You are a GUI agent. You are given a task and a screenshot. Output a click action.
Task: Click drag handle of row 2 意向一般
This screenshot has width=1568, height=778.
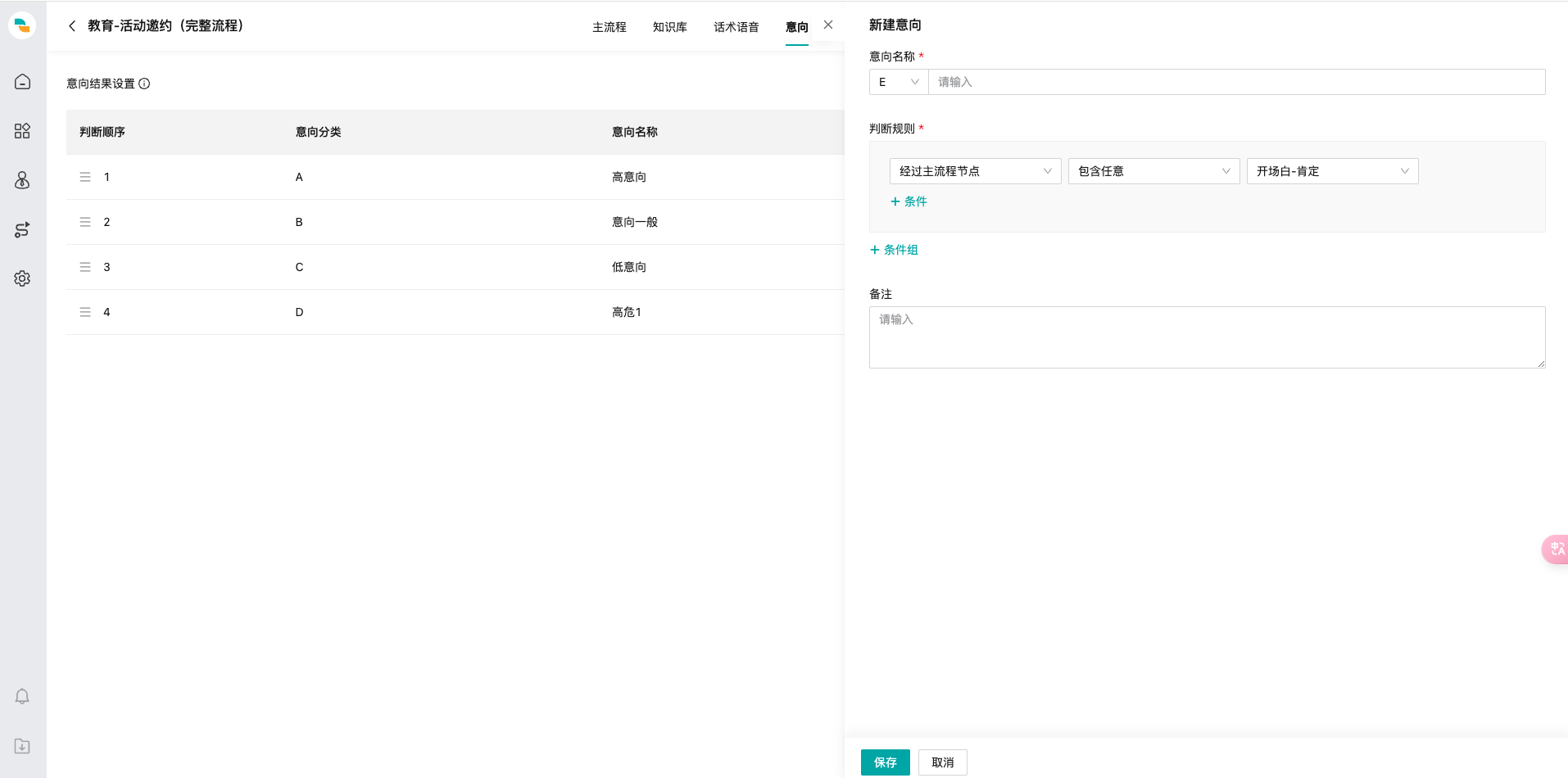coord(85,222)
